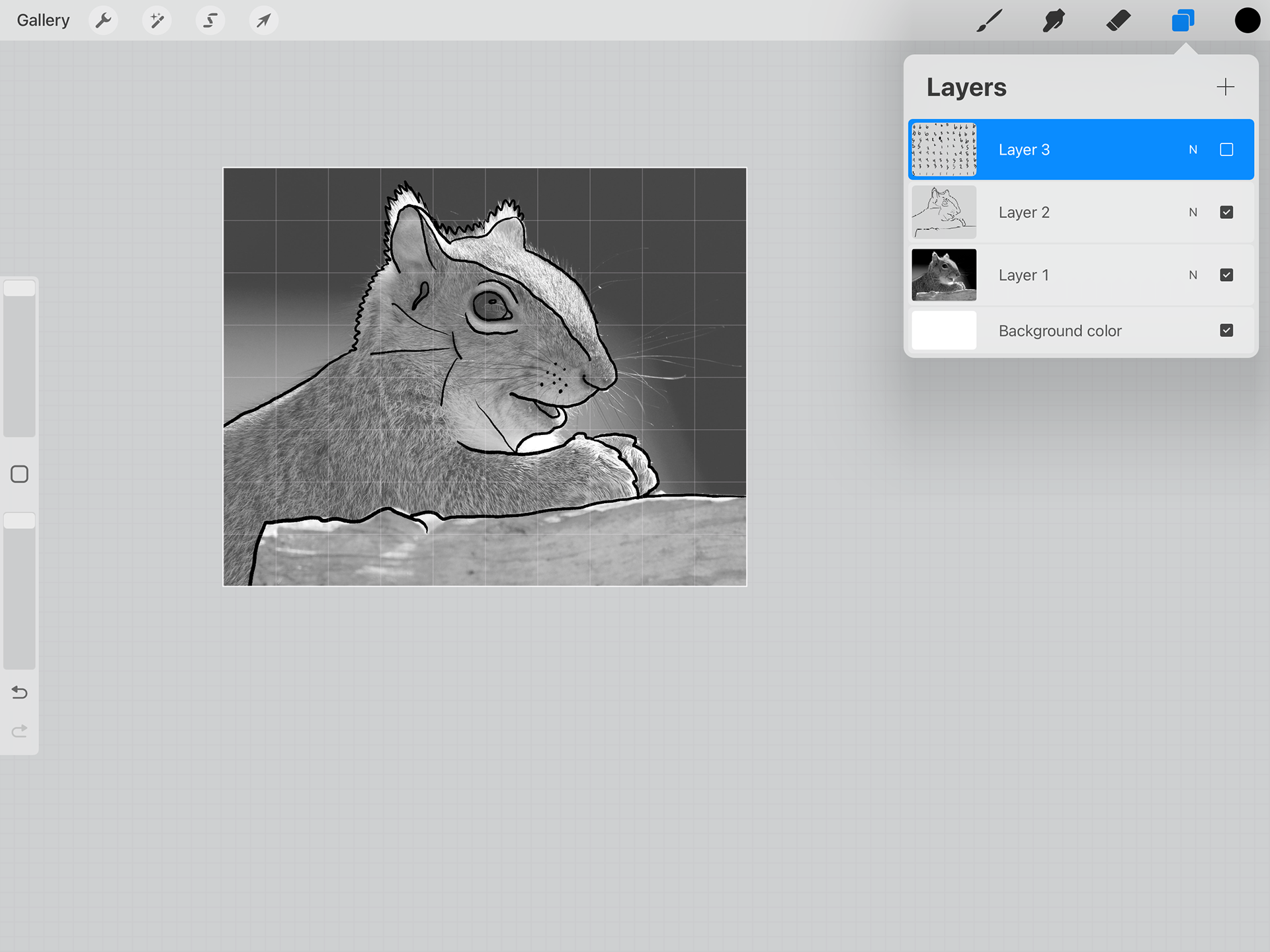Tap the Layer 3 name label
1270x952 pixels.
pos(1024,149)
